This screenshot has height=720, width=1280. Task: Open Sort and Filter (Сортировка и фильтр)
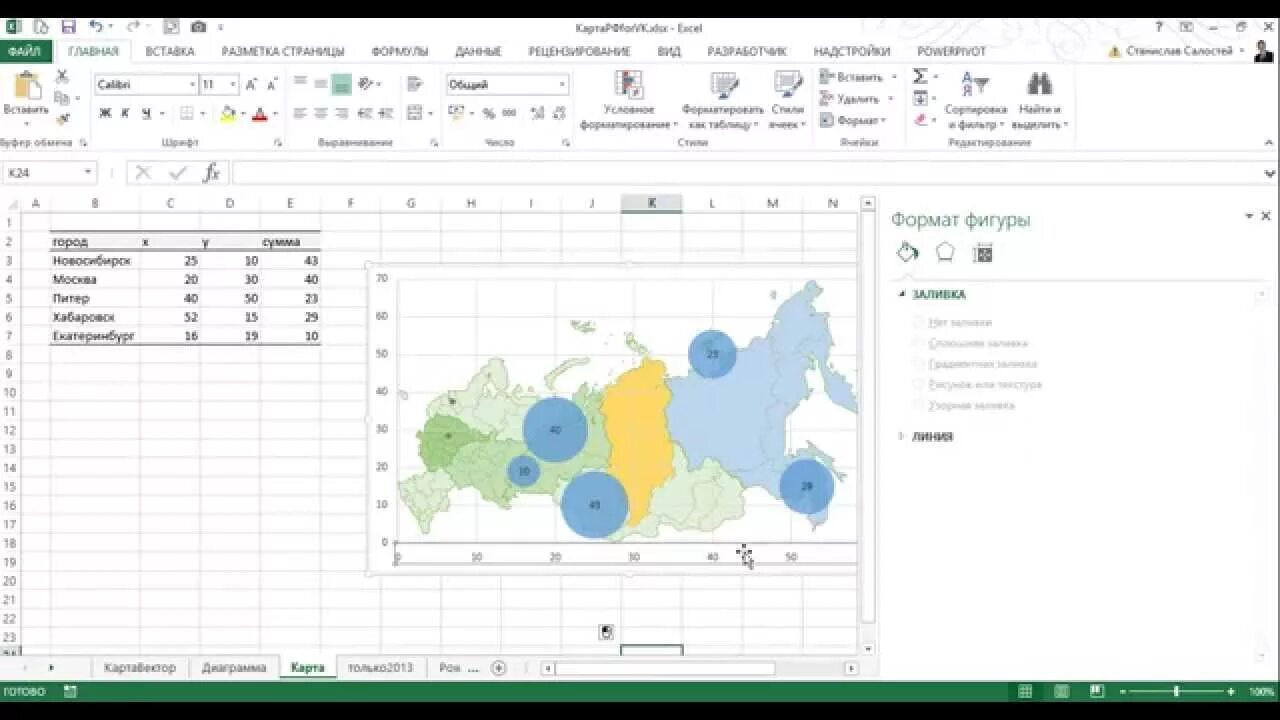(x=975, y=100)
